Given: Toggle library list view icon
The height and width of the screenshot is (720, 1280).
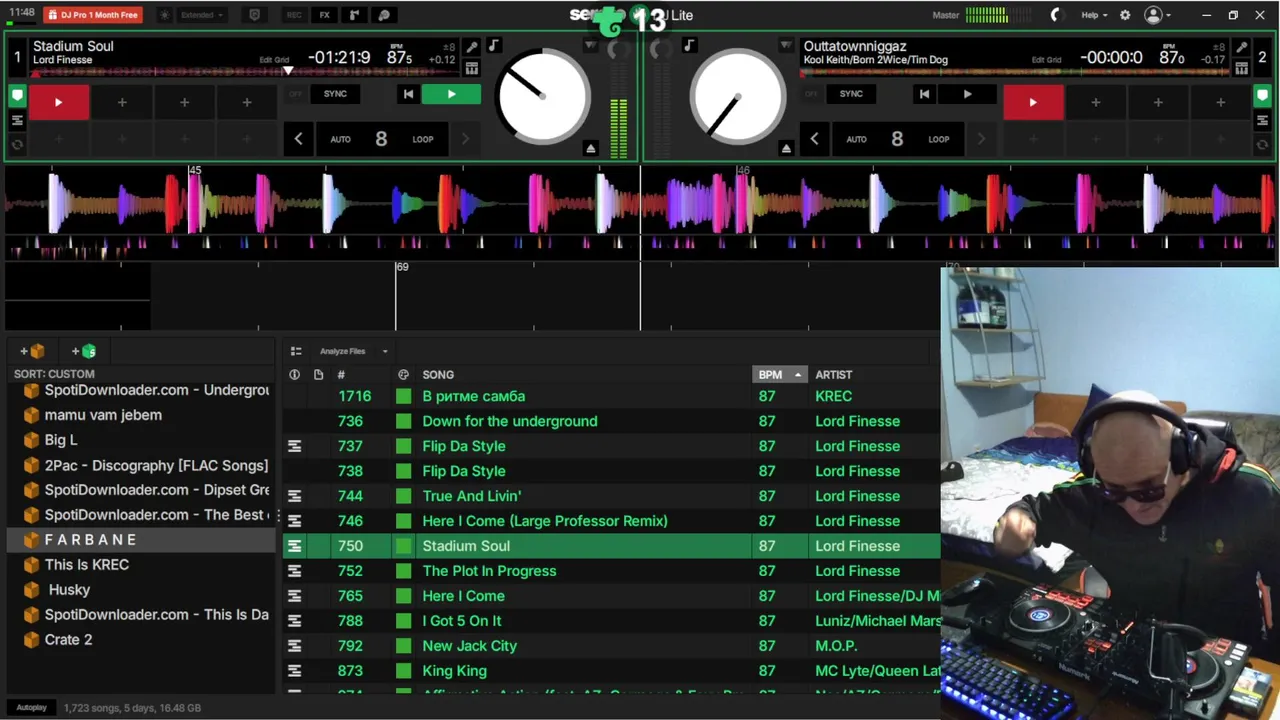Looking at the screenshot, I should click(x=296, y=351).
